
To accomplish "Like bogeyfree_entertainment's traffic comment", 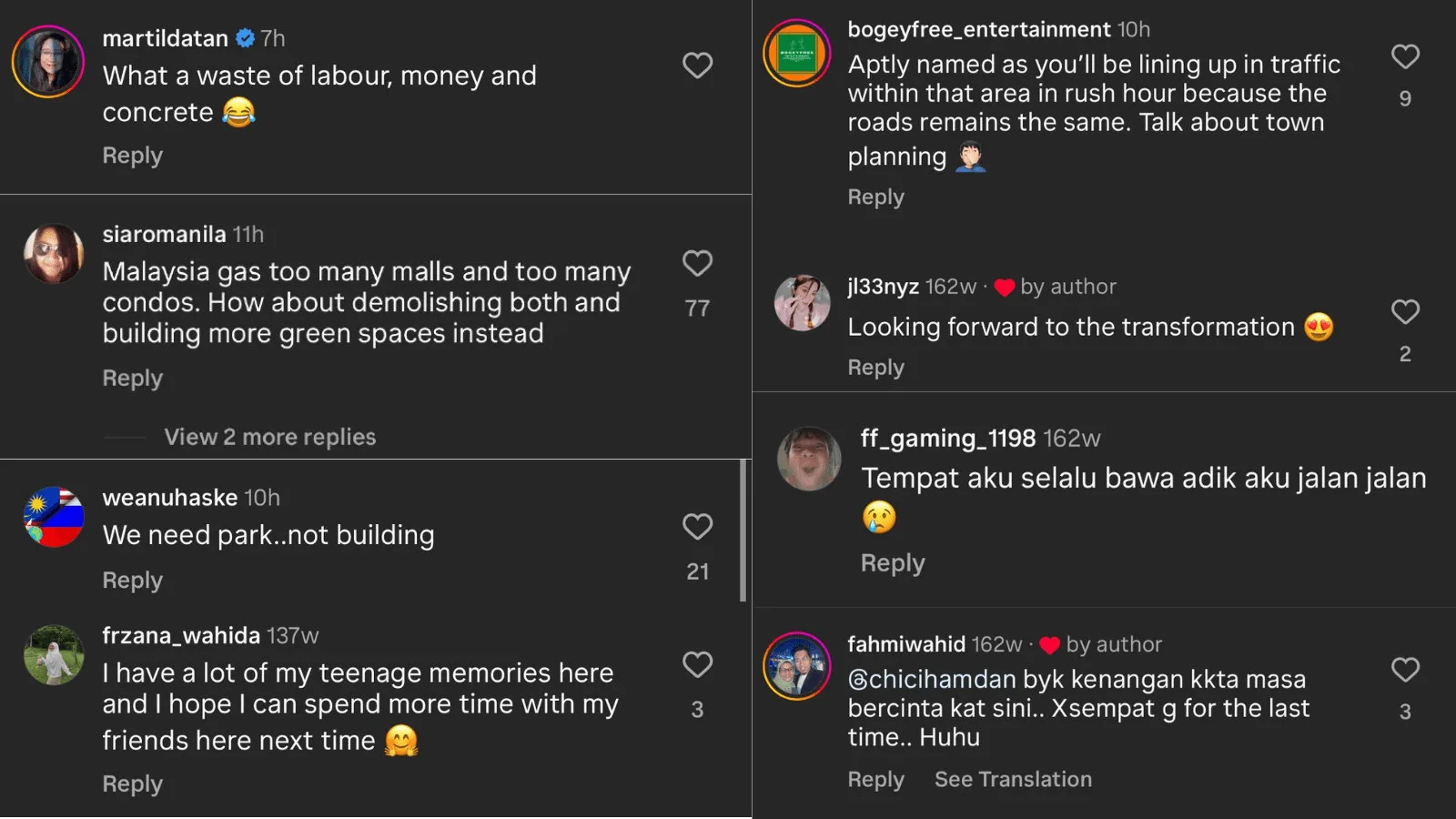I will 1405,57.
